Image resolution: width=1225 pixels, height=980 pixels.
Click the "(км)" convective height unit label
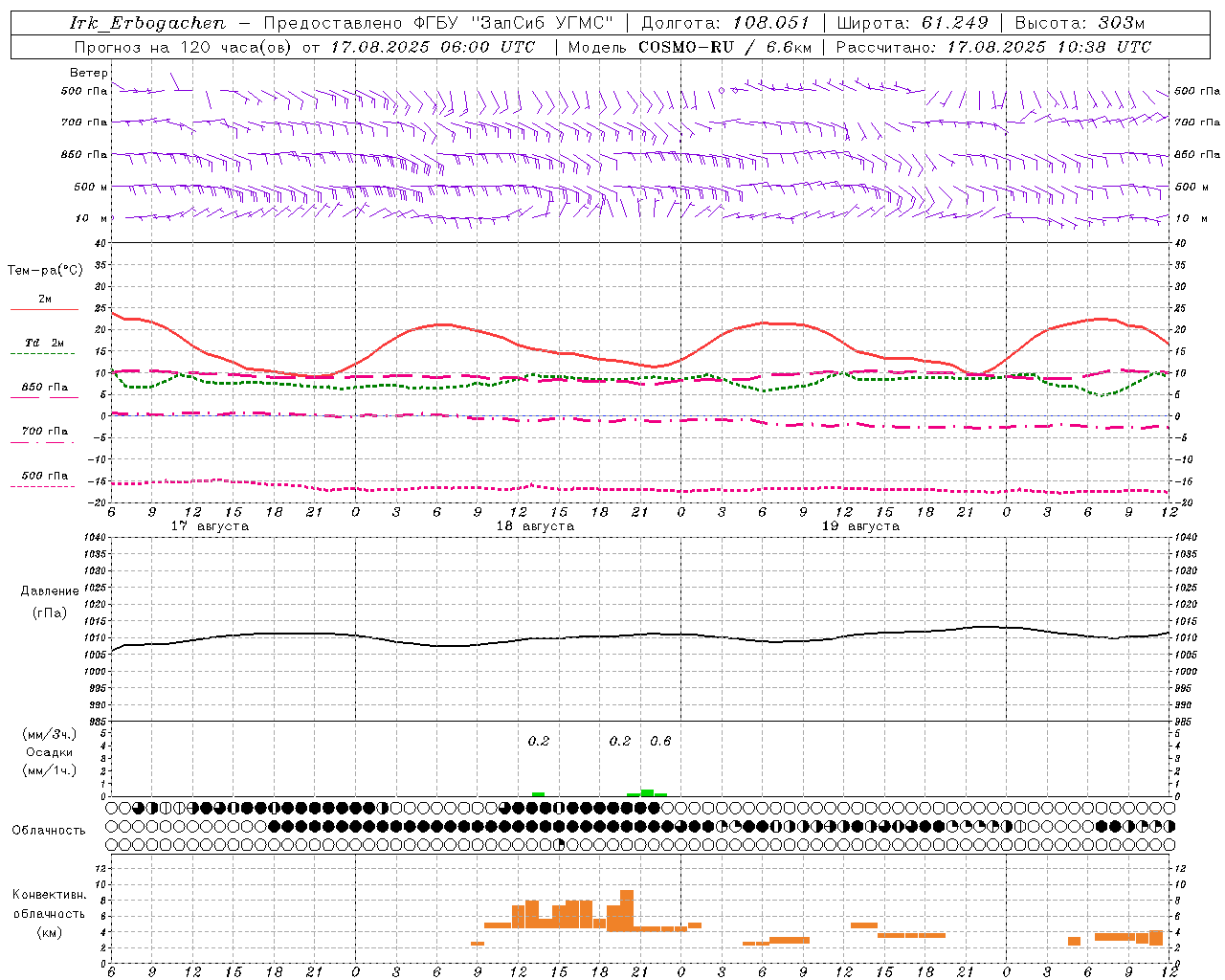(49, 932)
